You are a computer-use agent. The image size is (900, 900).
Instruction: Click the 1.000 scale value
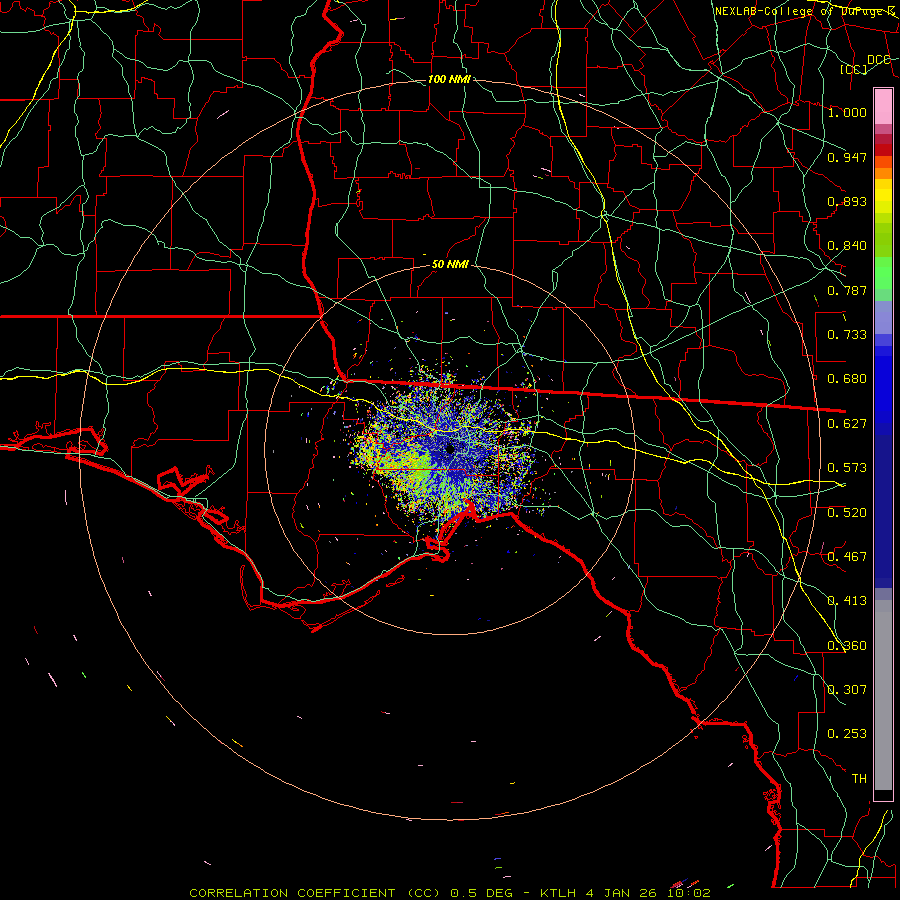(x=847, y=112)
